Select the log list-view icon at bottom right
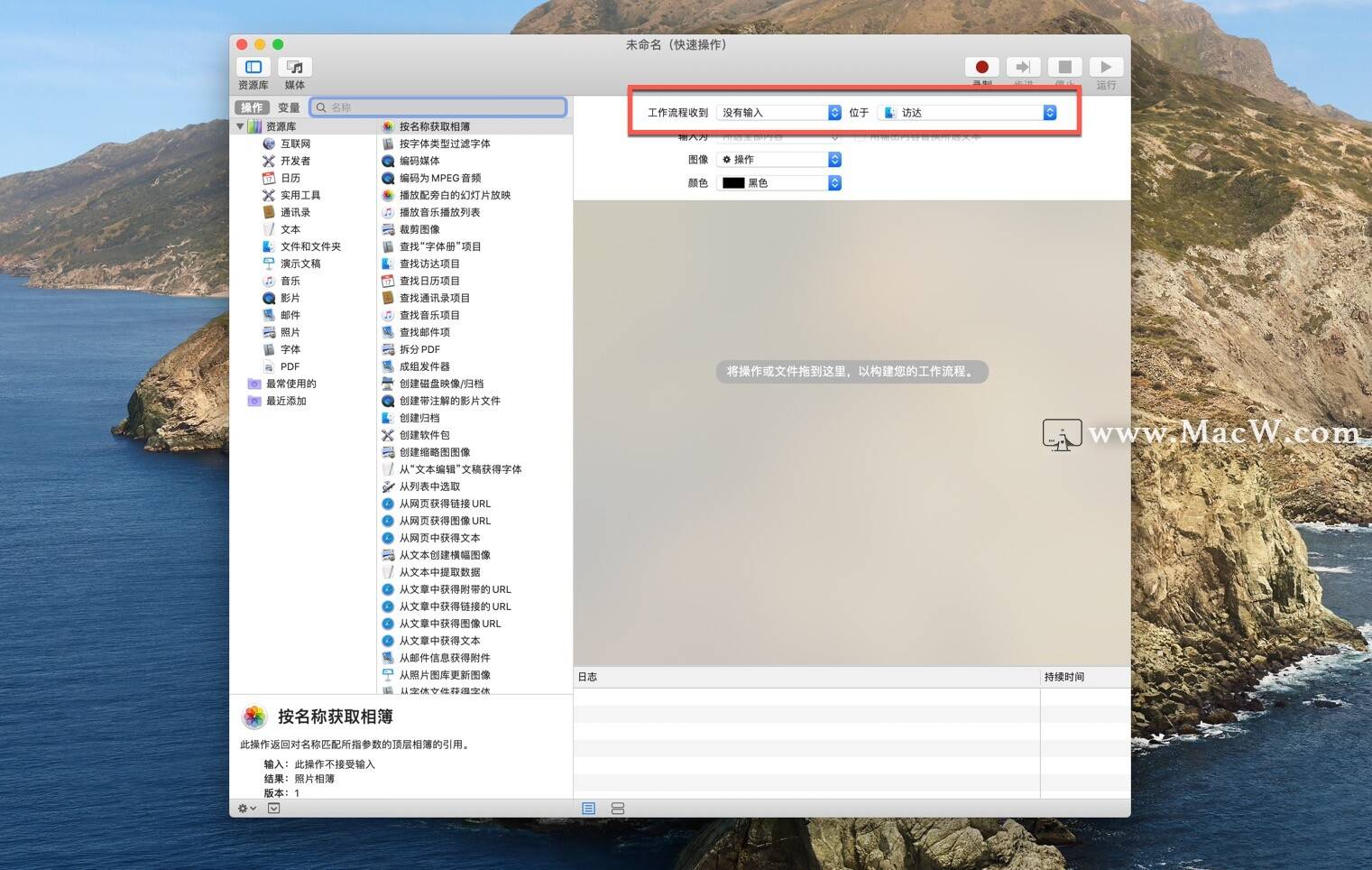The image size is (1372, 870). tap(587, 809)
